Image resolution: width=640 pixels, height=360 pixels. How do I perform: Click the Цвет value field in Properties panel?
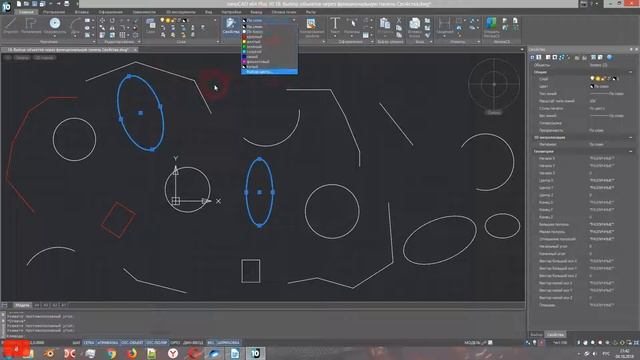610,87
